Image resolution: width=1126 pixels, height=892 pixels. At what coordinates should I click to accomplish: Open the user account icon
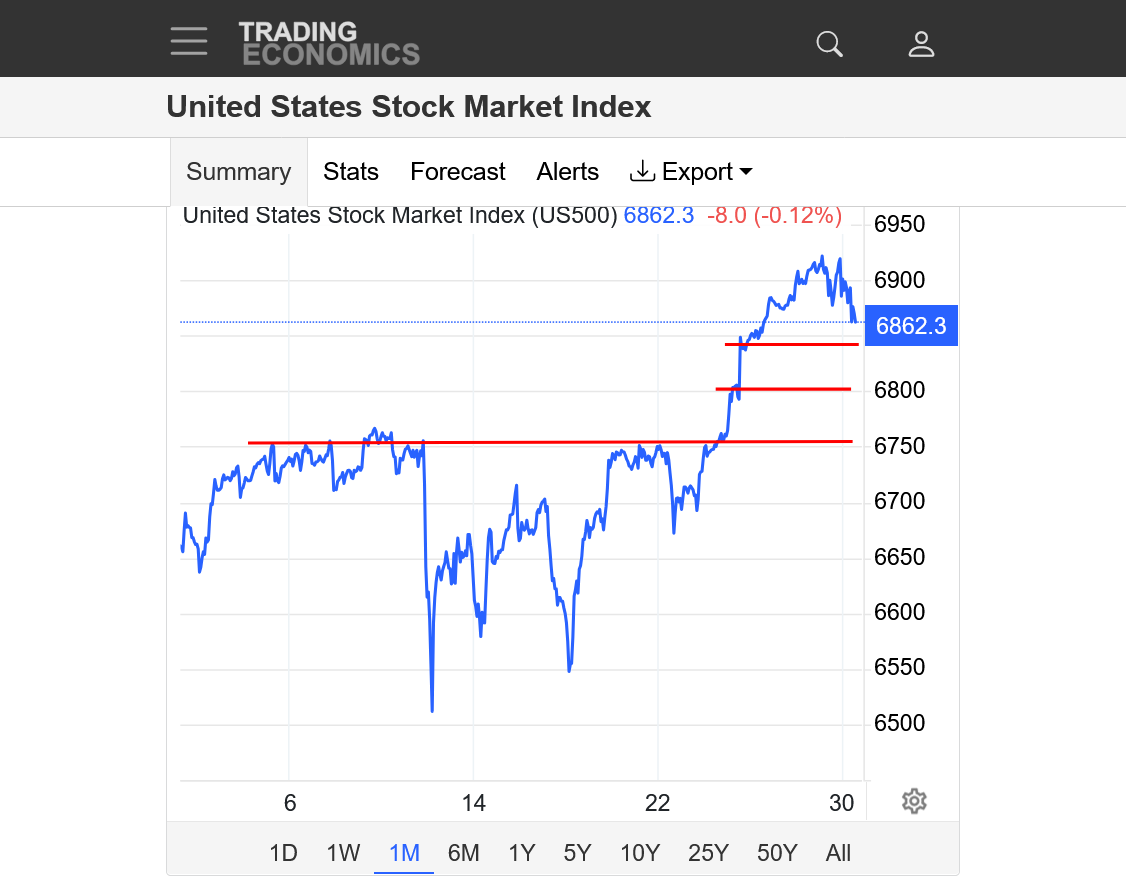tap(921, 44)
